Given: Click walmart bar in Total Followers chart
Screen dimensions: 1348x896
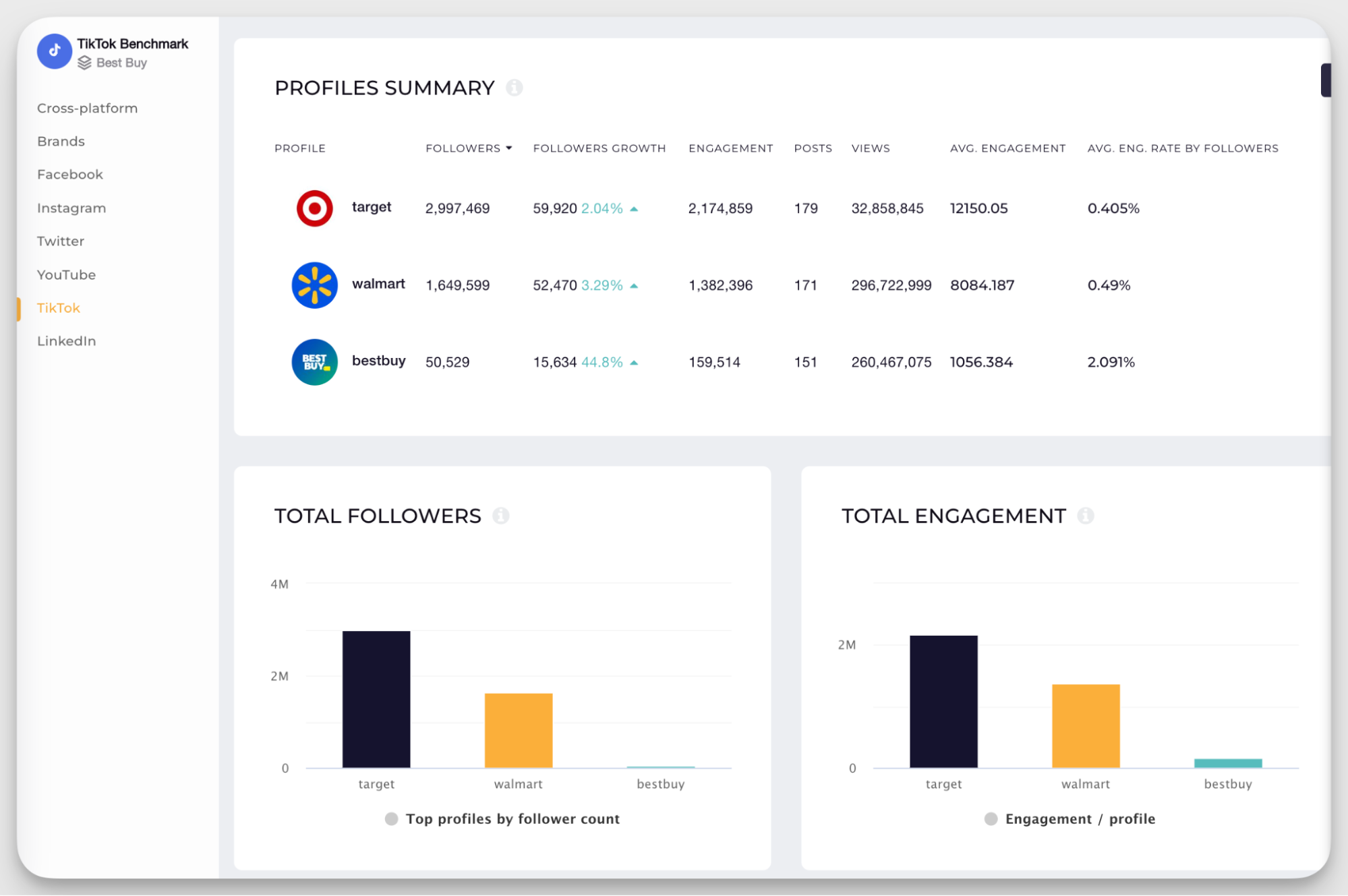Looking at the screenshot, I should pyautogui.click(x=519, y=731).
